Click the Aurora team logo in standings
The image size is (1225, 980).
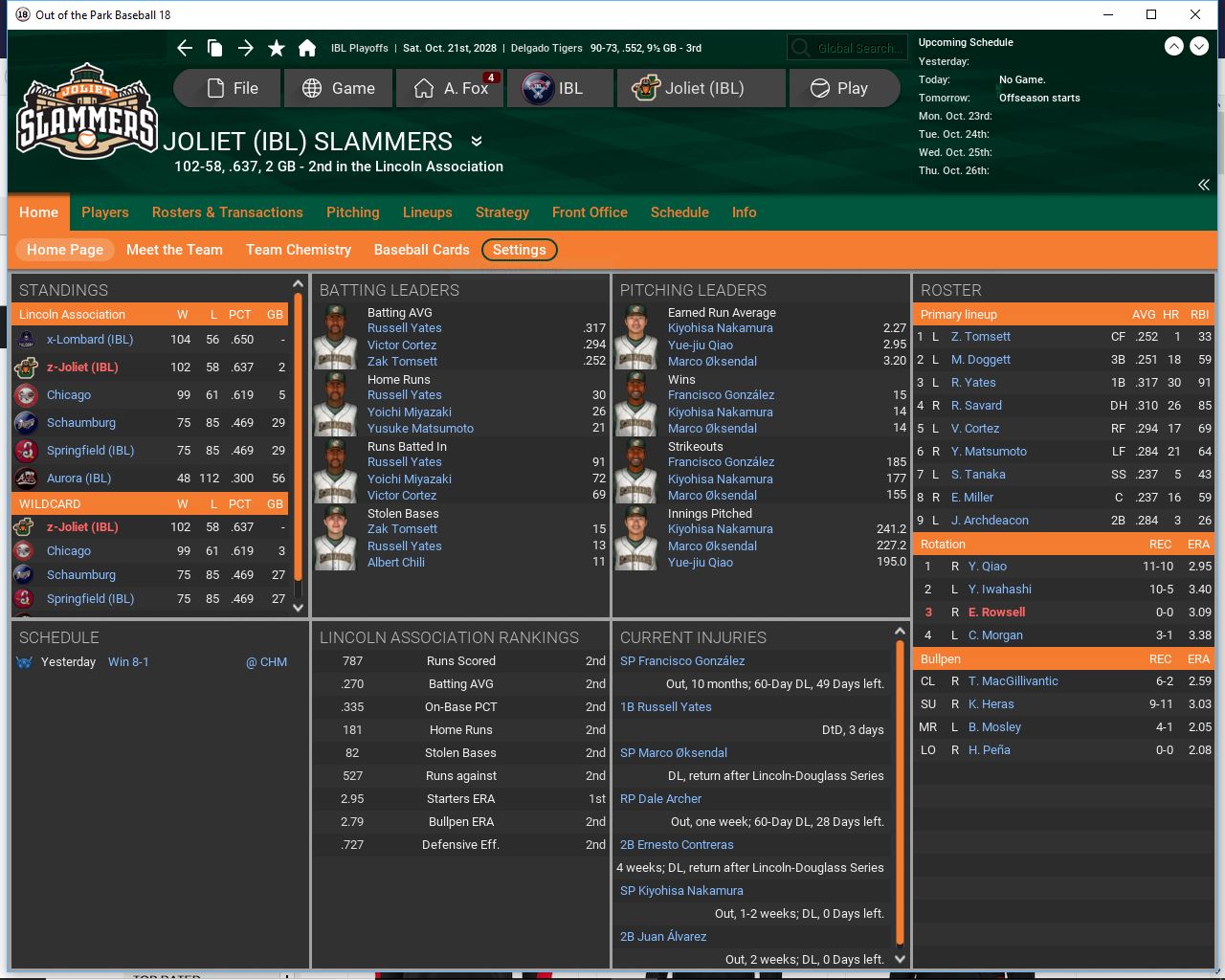click(27, 479)
